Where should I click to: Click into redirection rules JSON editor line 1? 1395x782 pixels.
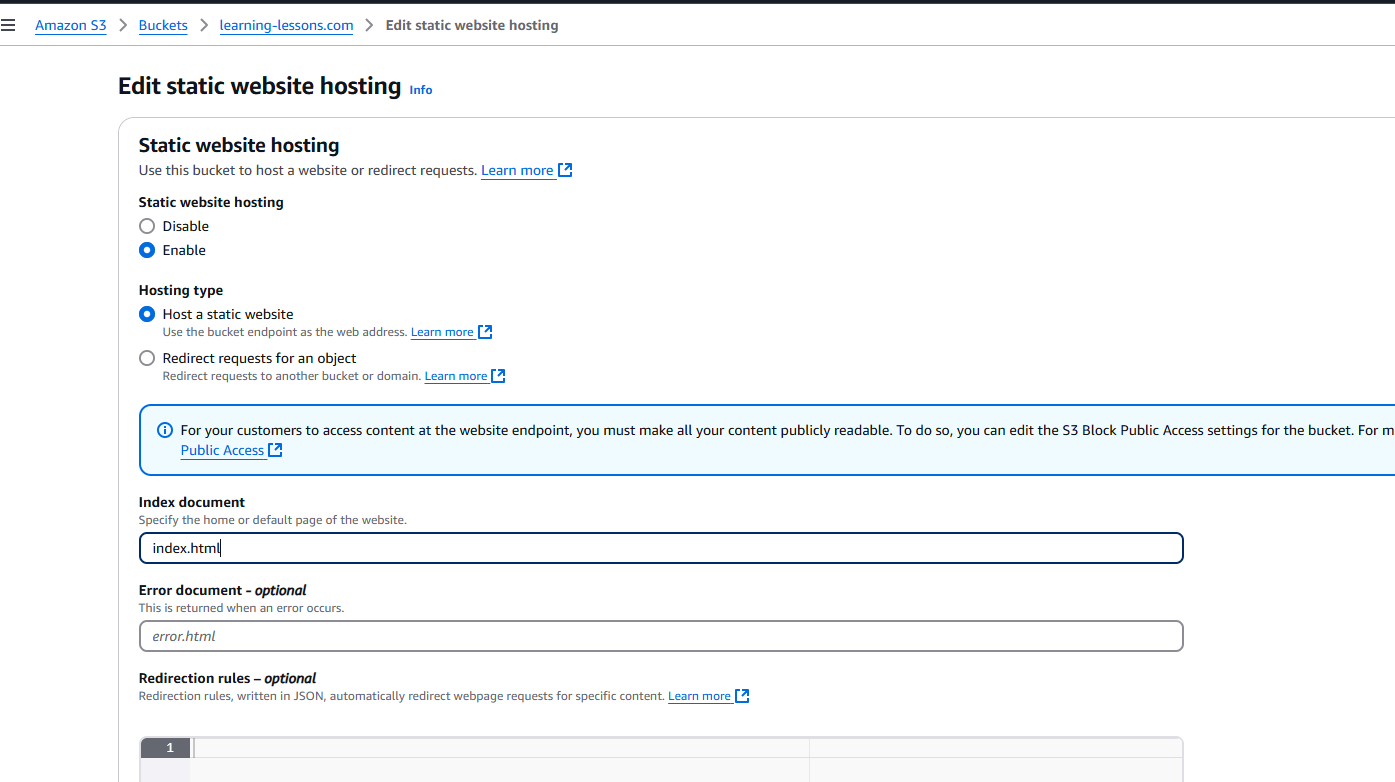click(686, 748)
